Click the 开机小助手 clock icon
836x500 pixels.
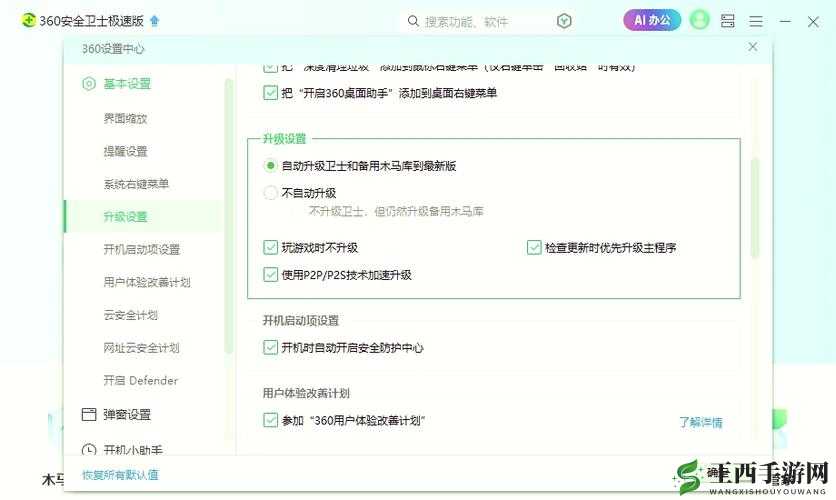tap(89, 450)
